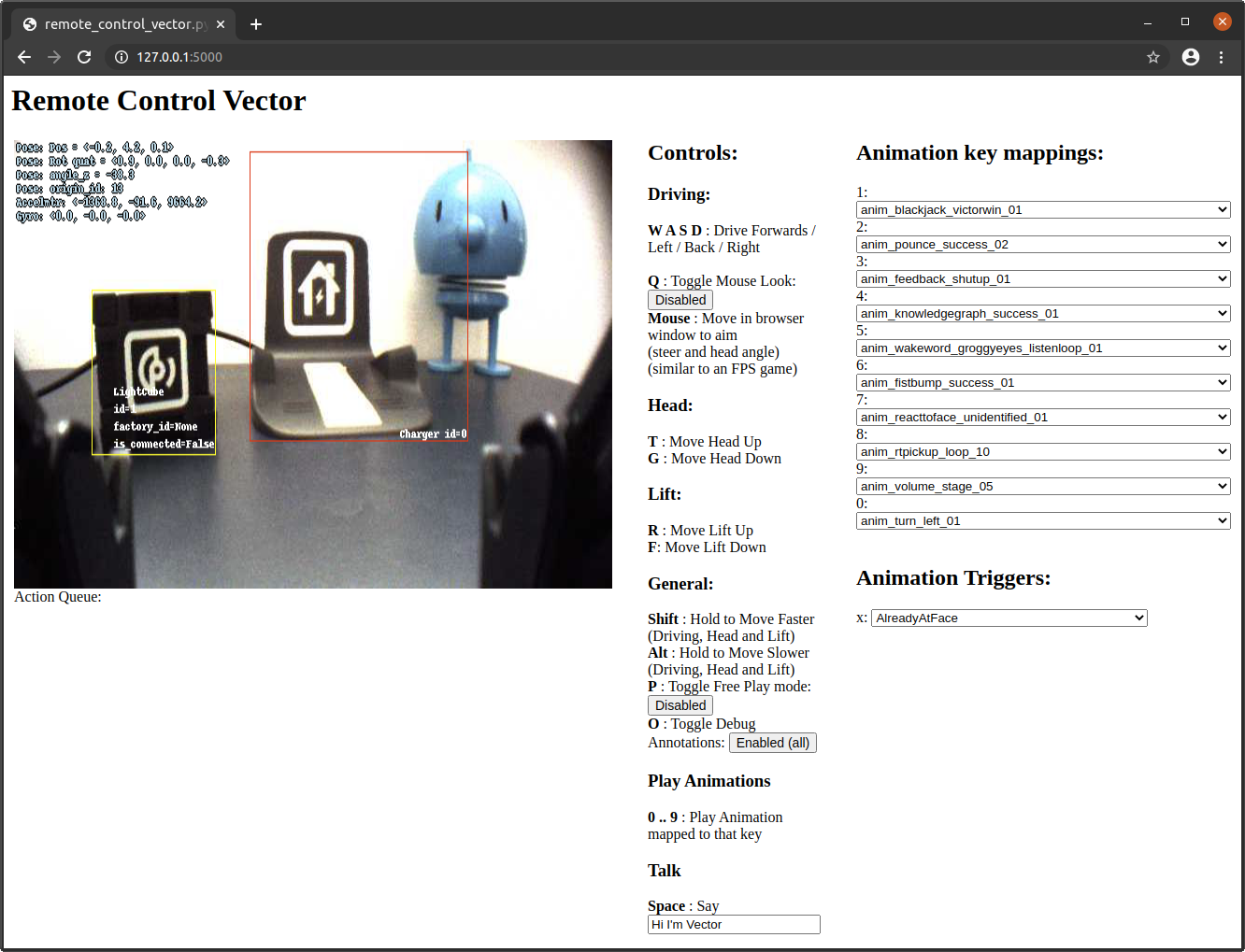Click 'R : Move Lift Up' text

coord(700,531)
